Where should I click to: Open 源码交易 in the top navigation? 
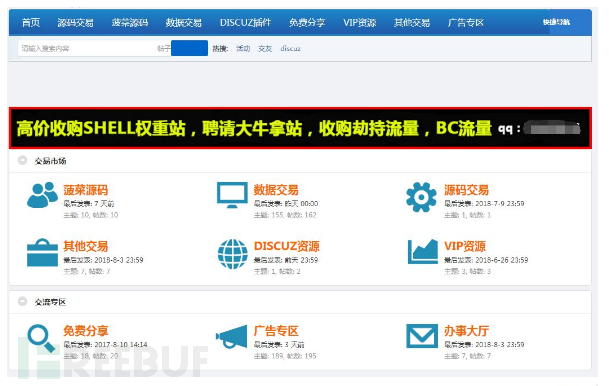75,23
